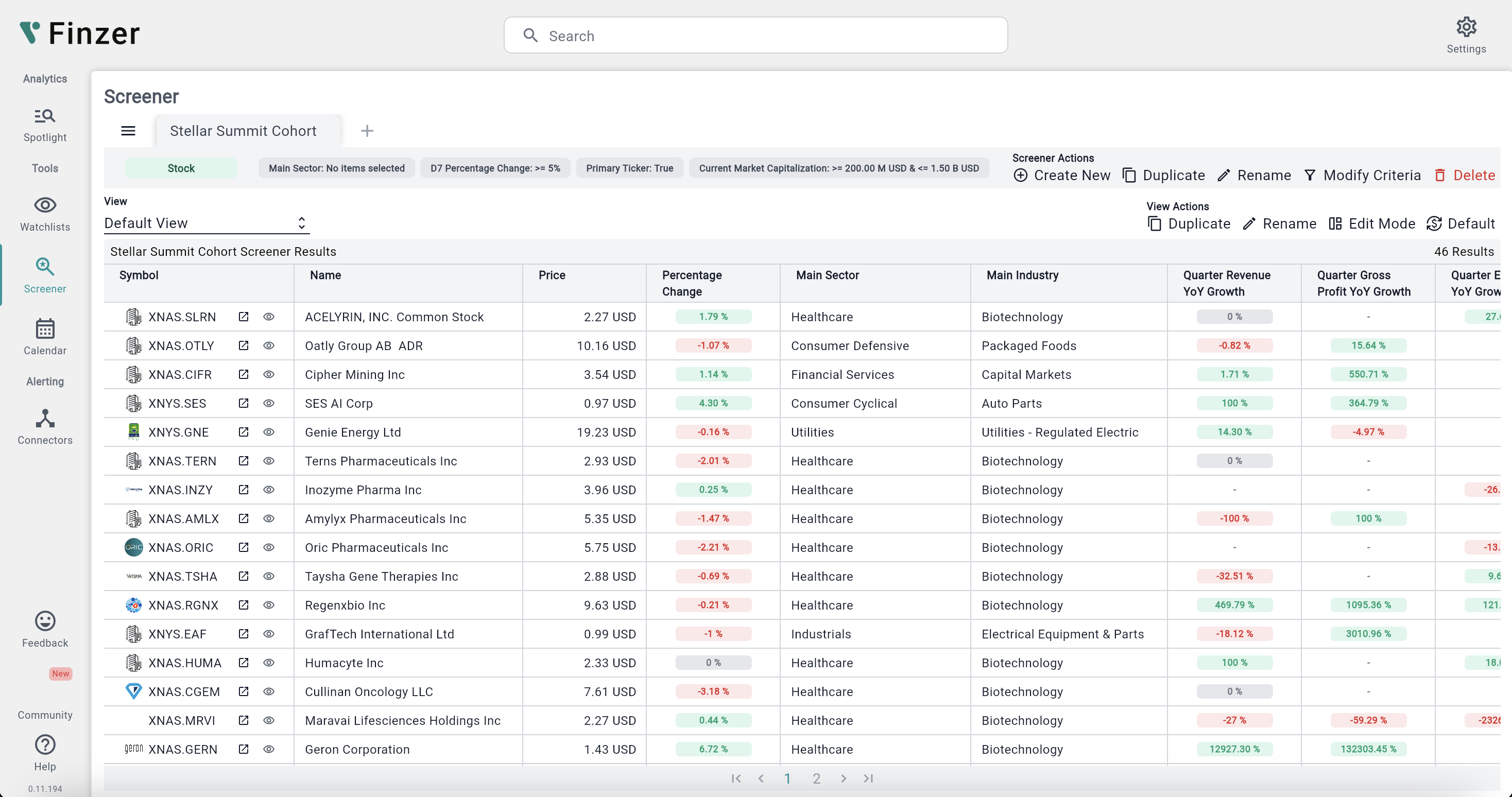Toggle watch eye for XNAS.TSHA
This screenshot has height=797, width=1512.
point(269,576)
